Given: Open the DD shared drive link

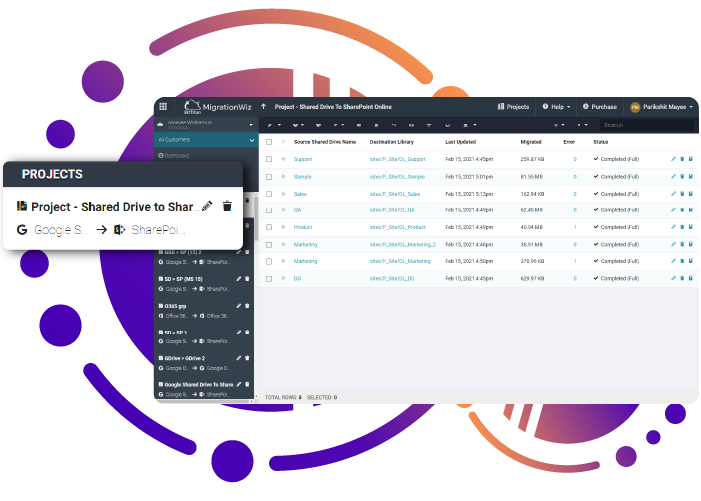Looking at the screenshot, I should 297,278.
